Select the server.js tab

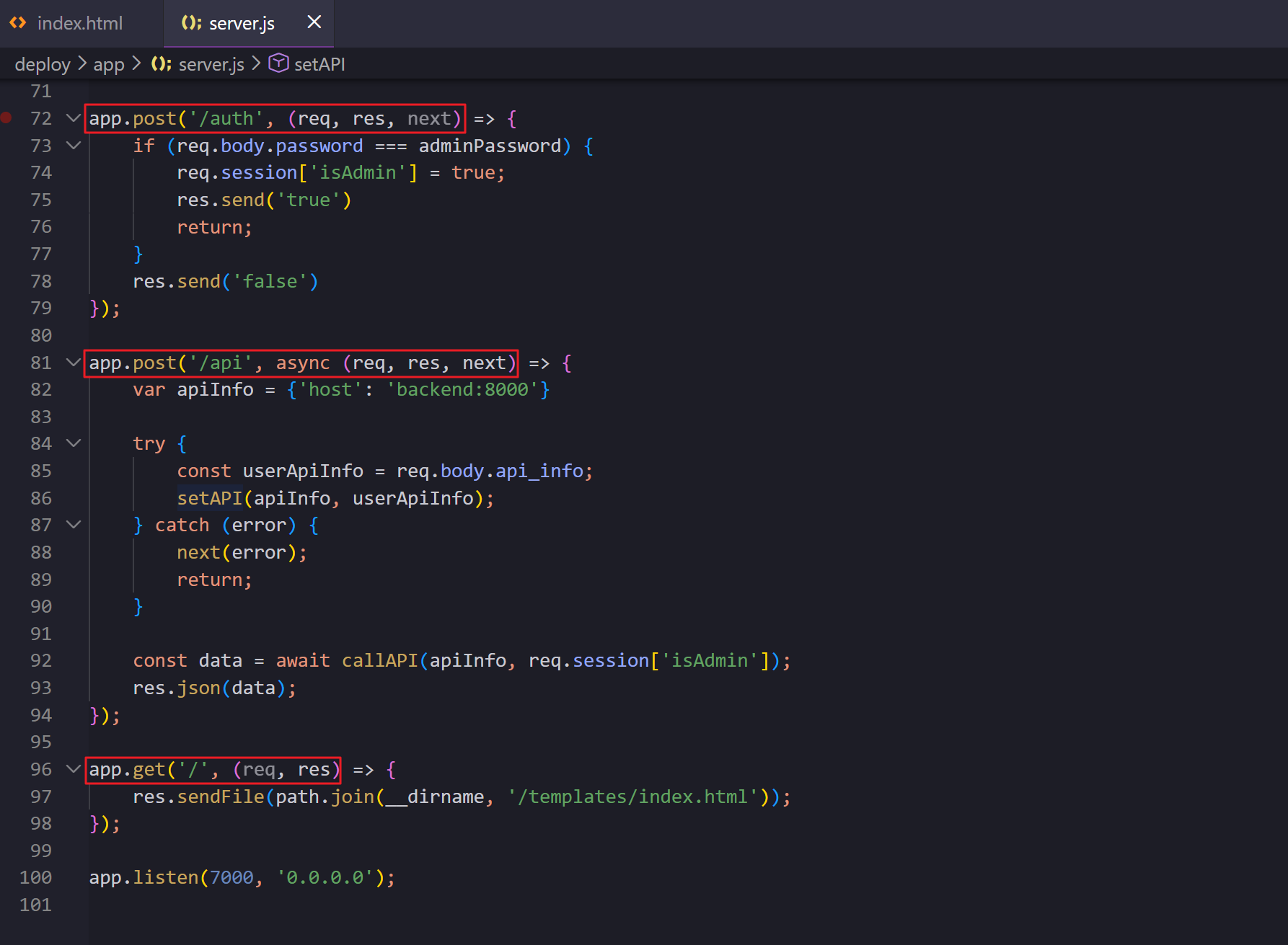point(241,23)
